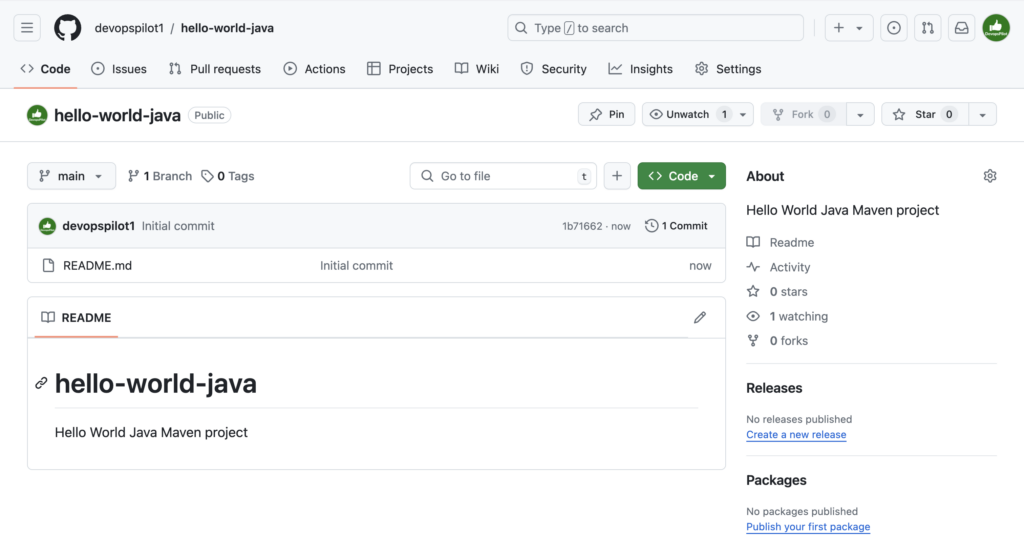
Task: Open the issues icon in top bar
Action: (x=893, y=28)
